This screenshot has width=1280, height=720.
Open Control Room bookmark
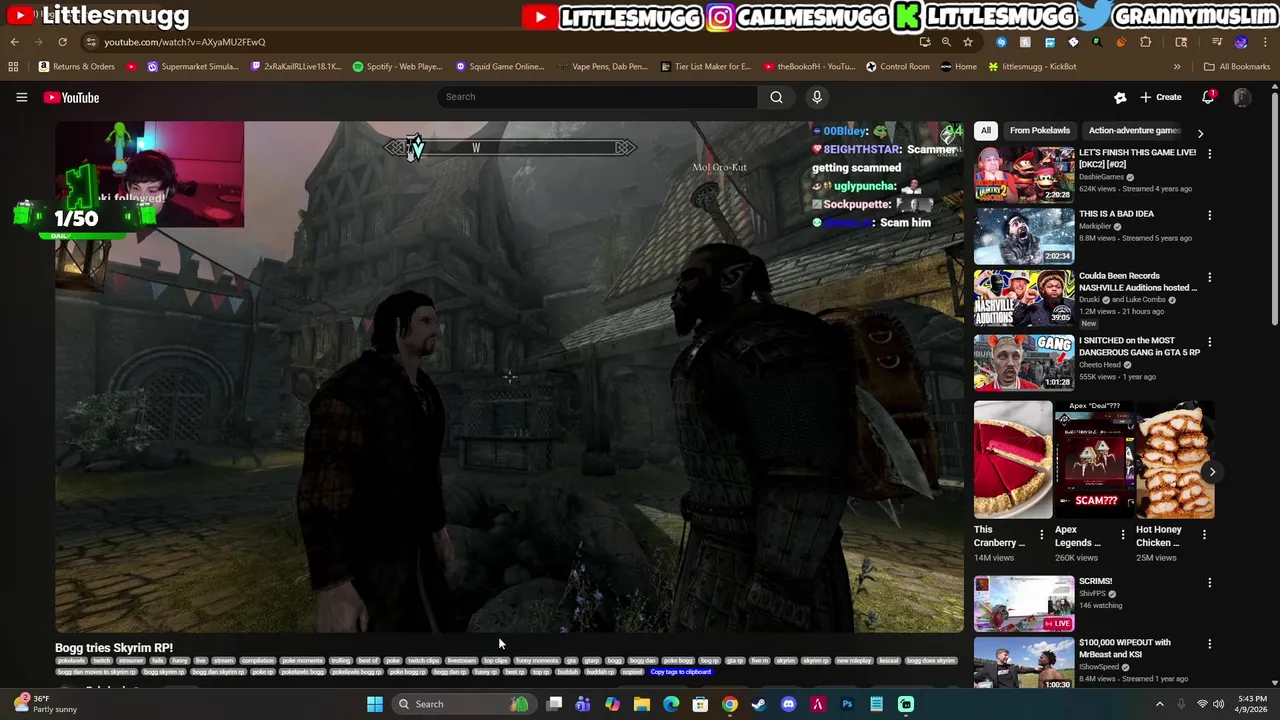pyautogui.click(x=898, y=67)
